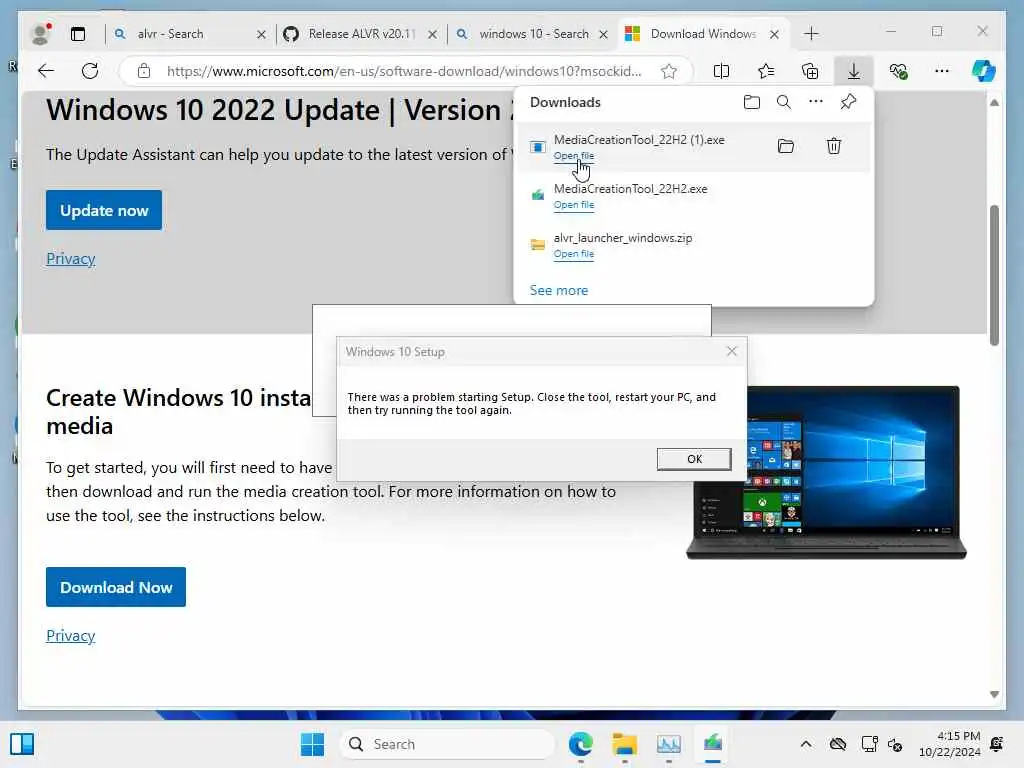The height and width of the screenshot is (768, 1024).
Task: Open new tab with plus button
Action: [811, 33]
